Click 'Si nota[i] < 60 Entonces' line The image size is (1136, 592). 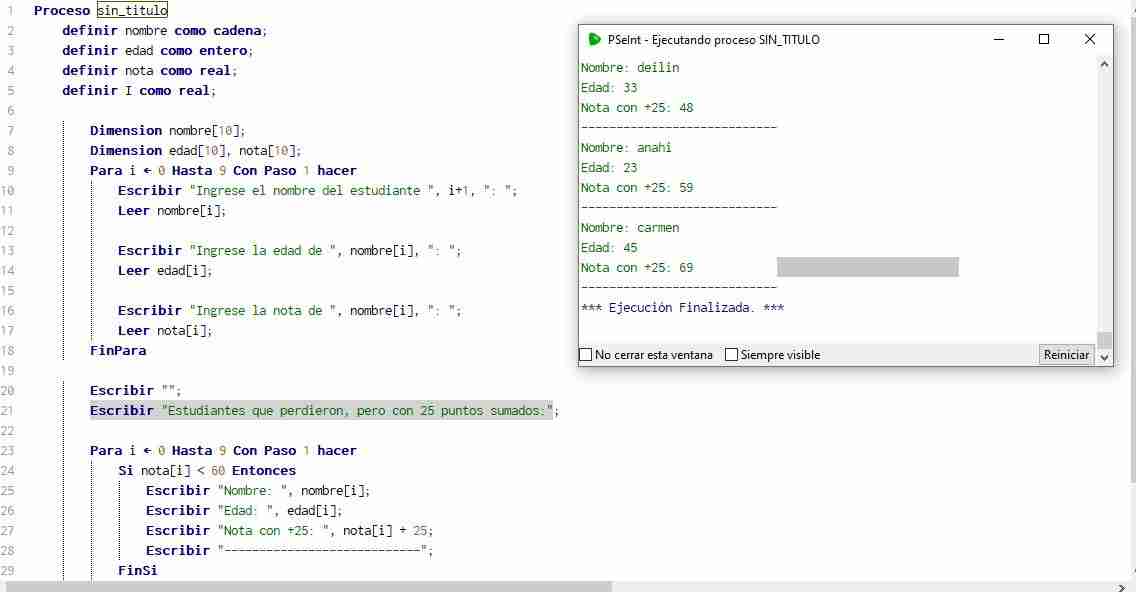coord(207,471)
